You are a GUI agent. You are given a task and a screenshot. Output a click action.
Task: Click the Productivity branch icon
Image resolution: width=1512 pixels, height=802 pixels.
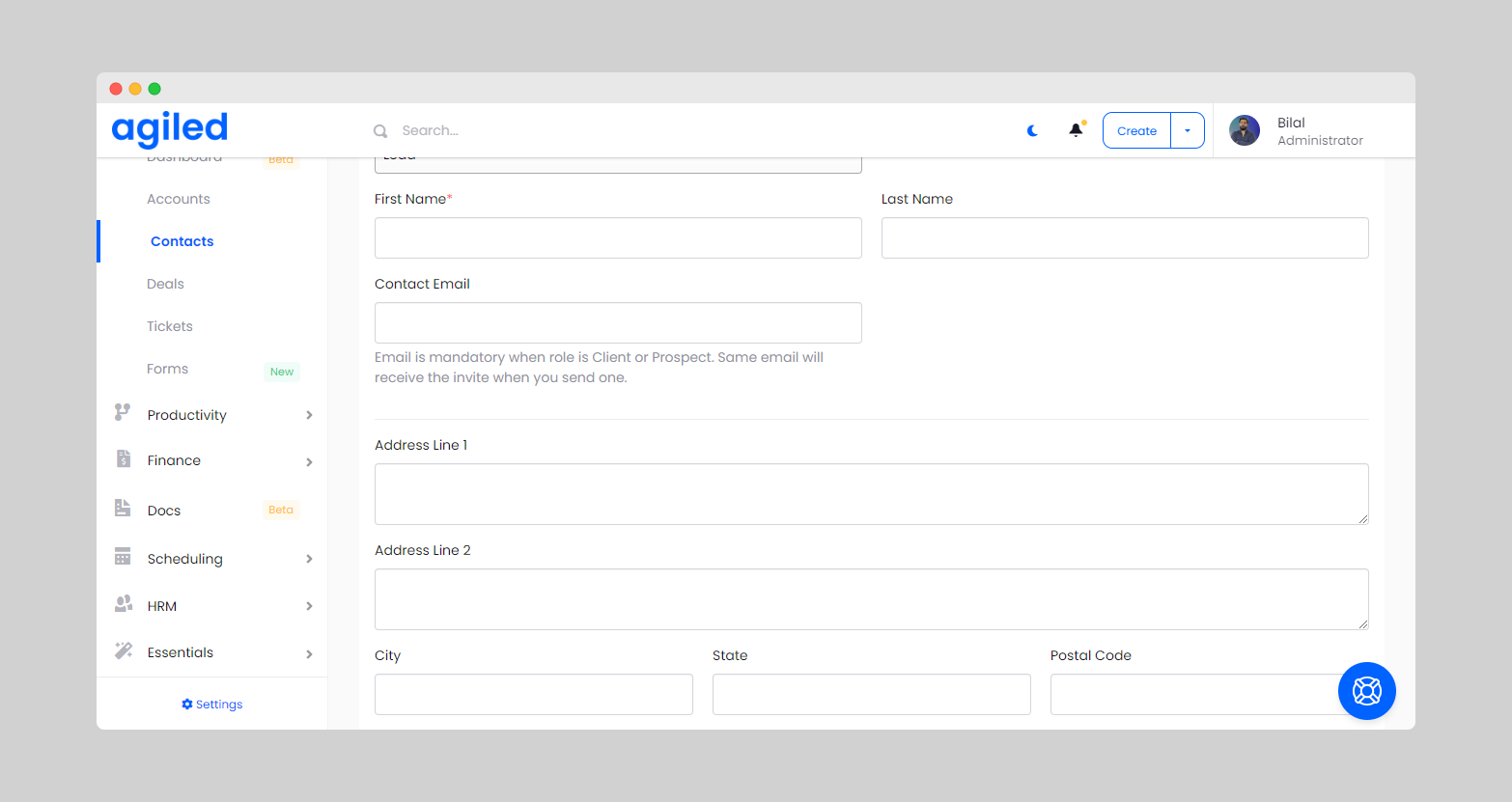pyautogui.click(x=123, y=413)
